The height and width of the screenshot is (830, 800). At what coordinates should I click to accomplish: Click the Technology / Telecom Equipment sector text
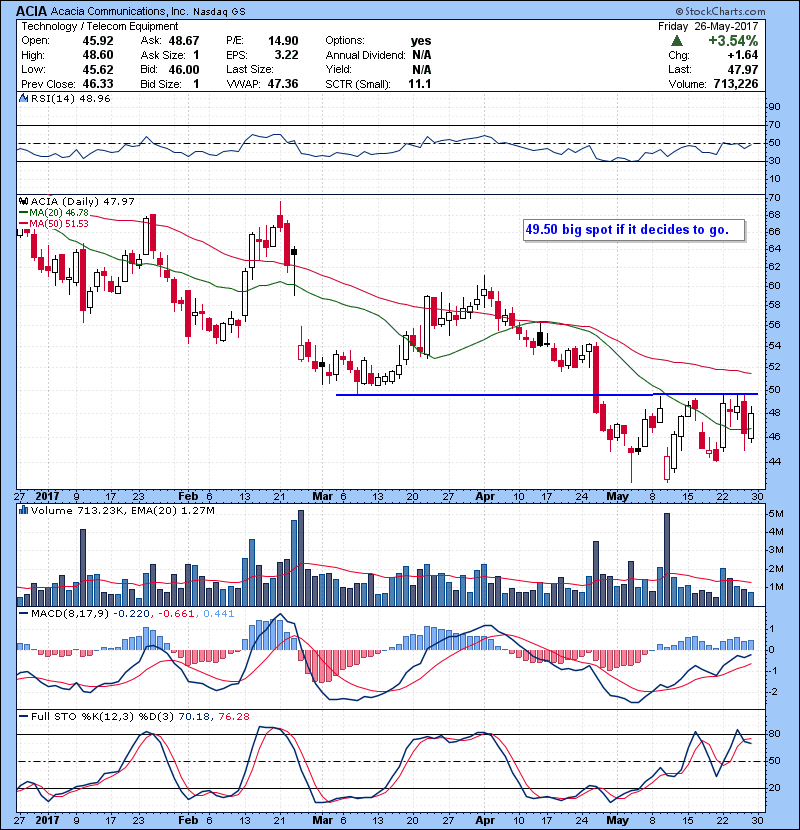click(x=100, y=26)
